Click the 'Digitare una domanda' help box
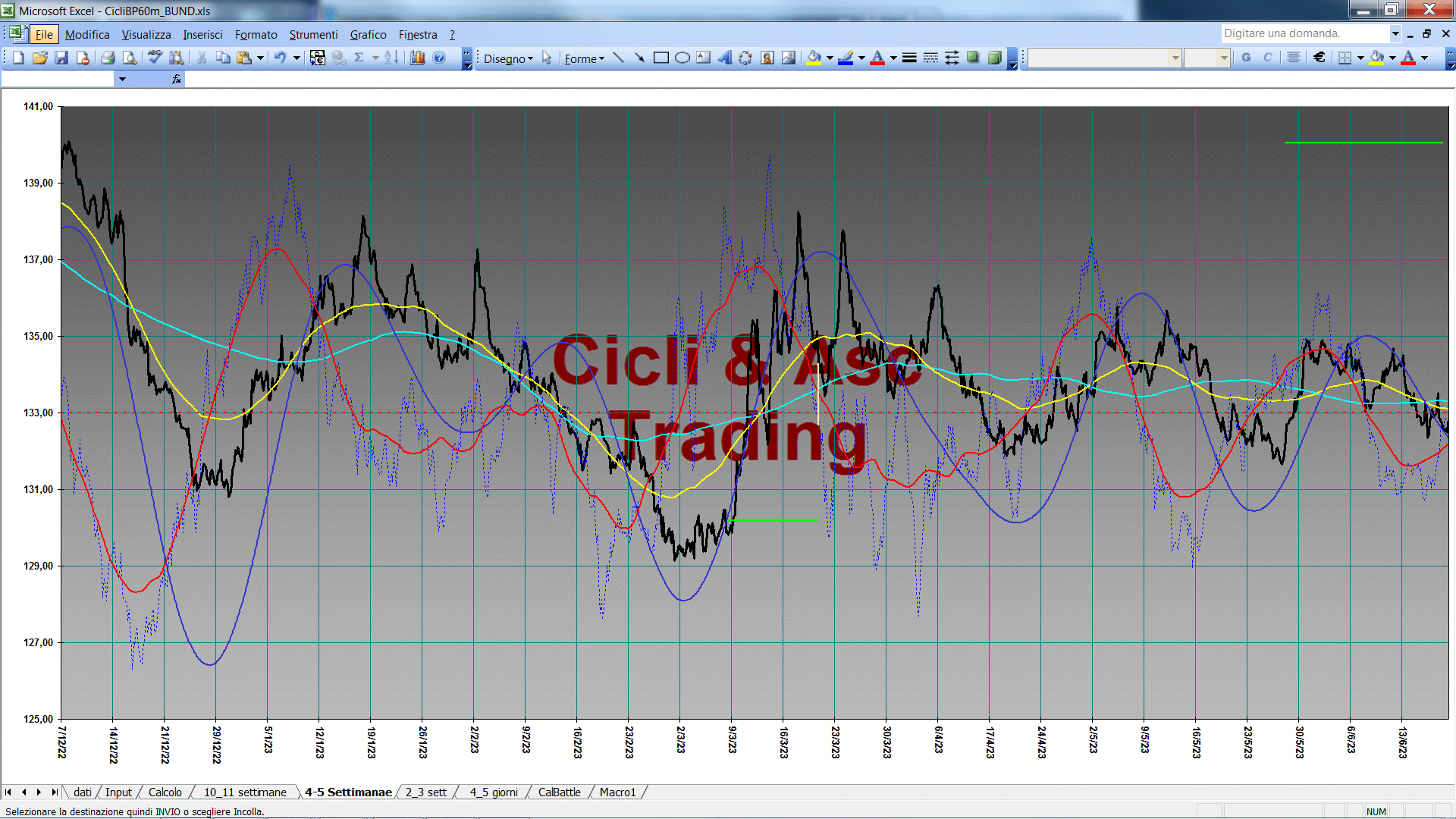 [x=1305, y=33]
